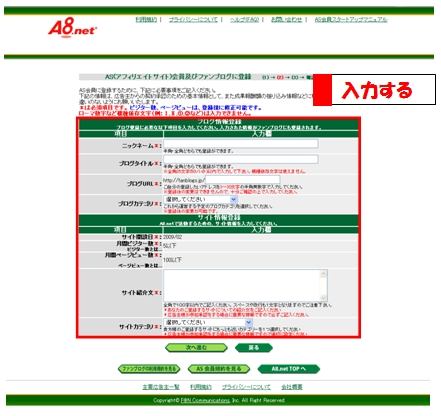This screenshot has width=441, height=416.
Task: Focus the ブログURL input field
Action: pyautogui.click(x=242, y=180)
